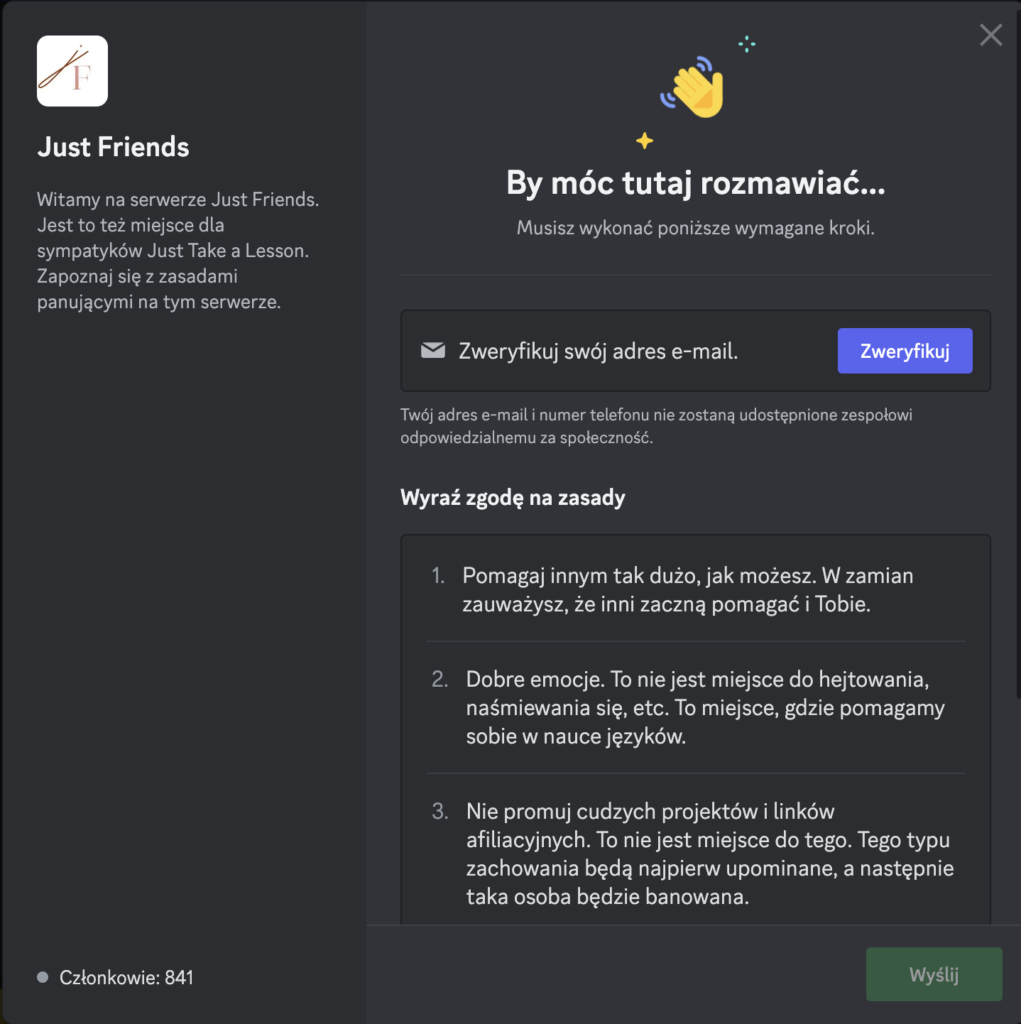Click the e-mail privacy notice text

[x=656, y=426]
